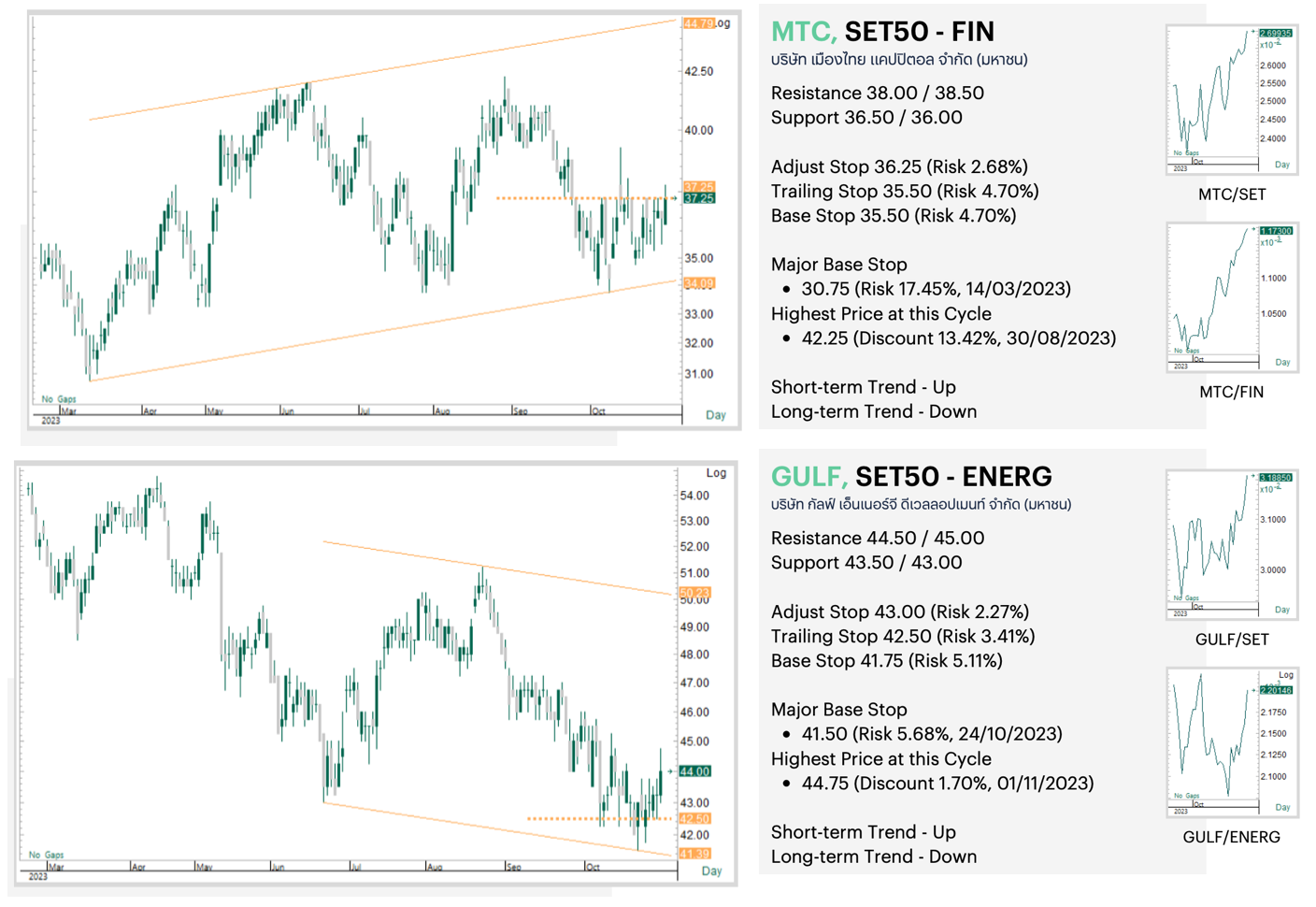Click GULF 'Highest Price at this Cycle' heading
Viewport: 1316px width, 907px height.
(881, 759)
